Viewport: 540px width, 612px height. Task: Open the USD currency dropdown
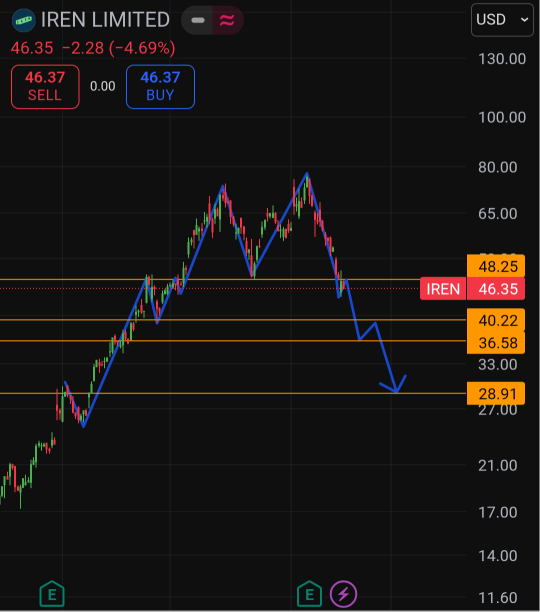[502, 20]
